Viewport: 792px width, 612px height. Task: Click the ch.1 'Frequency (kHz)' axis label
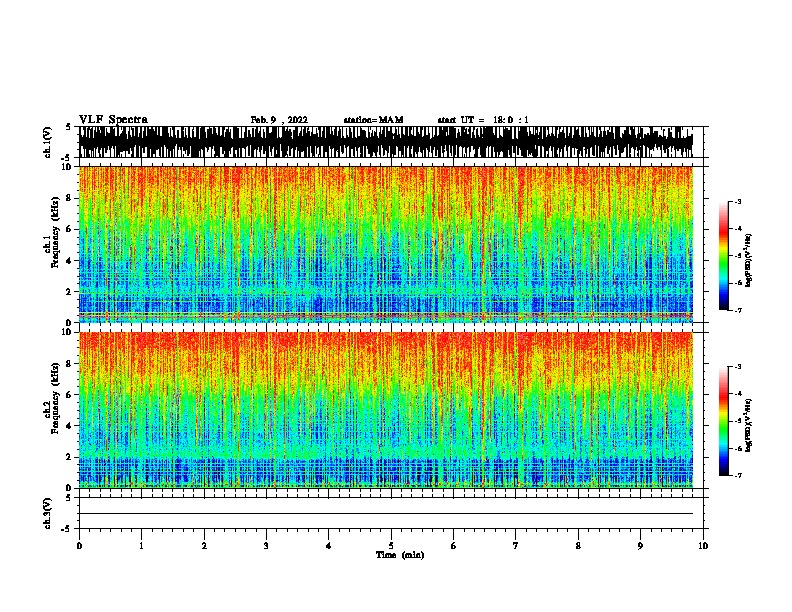(x=55, y=233)
